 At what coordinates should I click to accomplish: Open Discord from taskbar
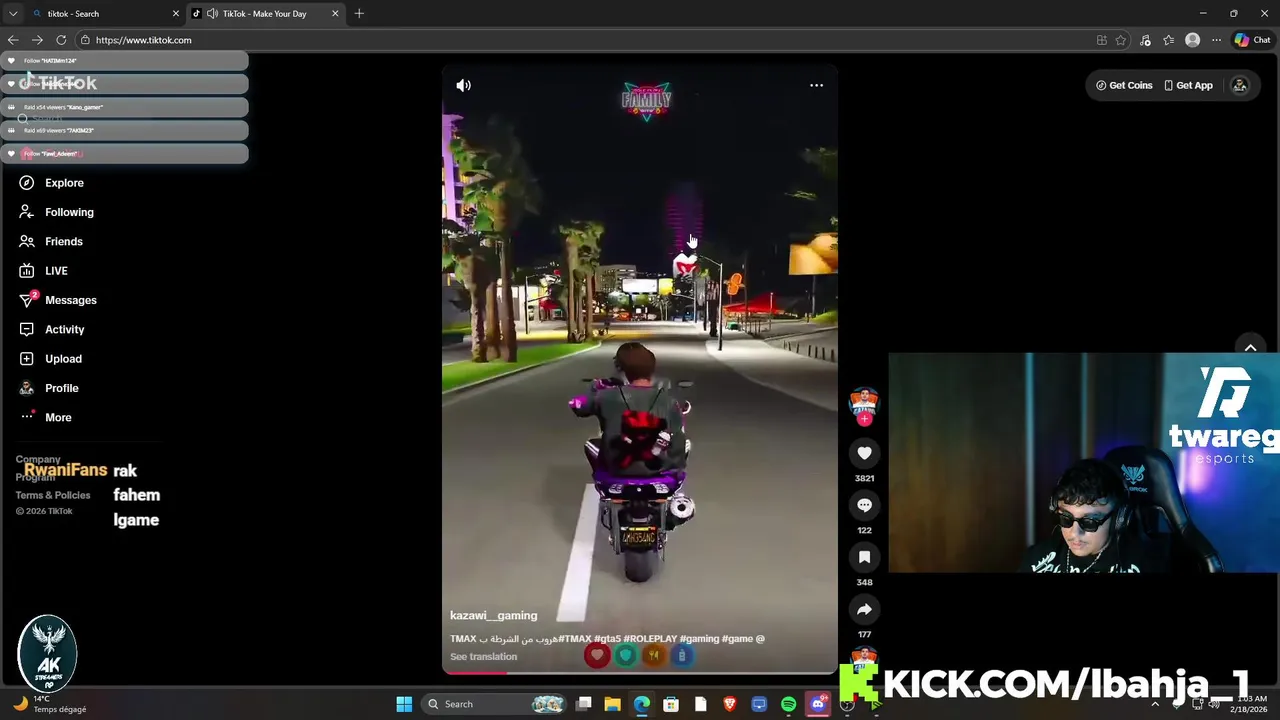point(818,704)
